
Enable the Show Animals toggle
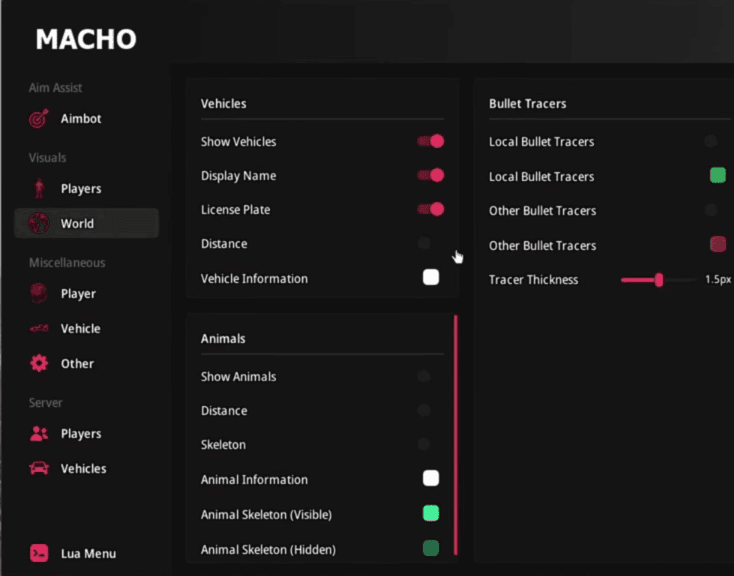pyautogui.click(x=425, y=377)
